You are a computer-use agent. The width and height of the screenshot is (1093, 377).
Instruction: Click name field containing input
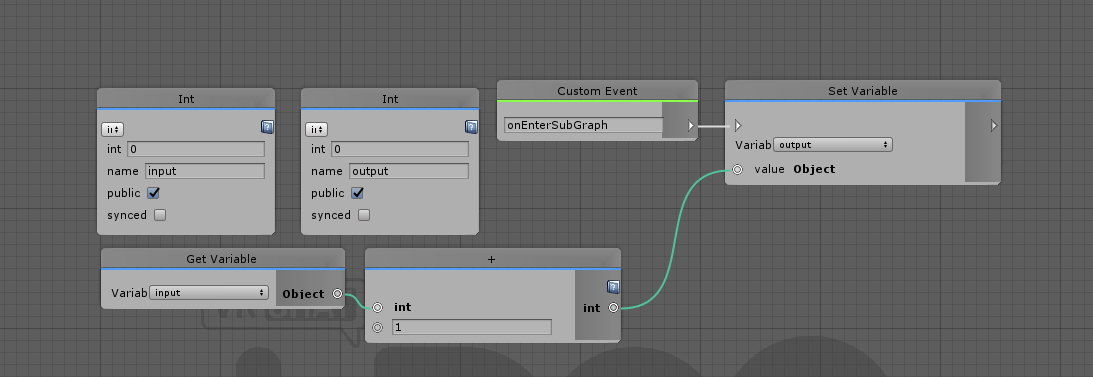[205, 171]
